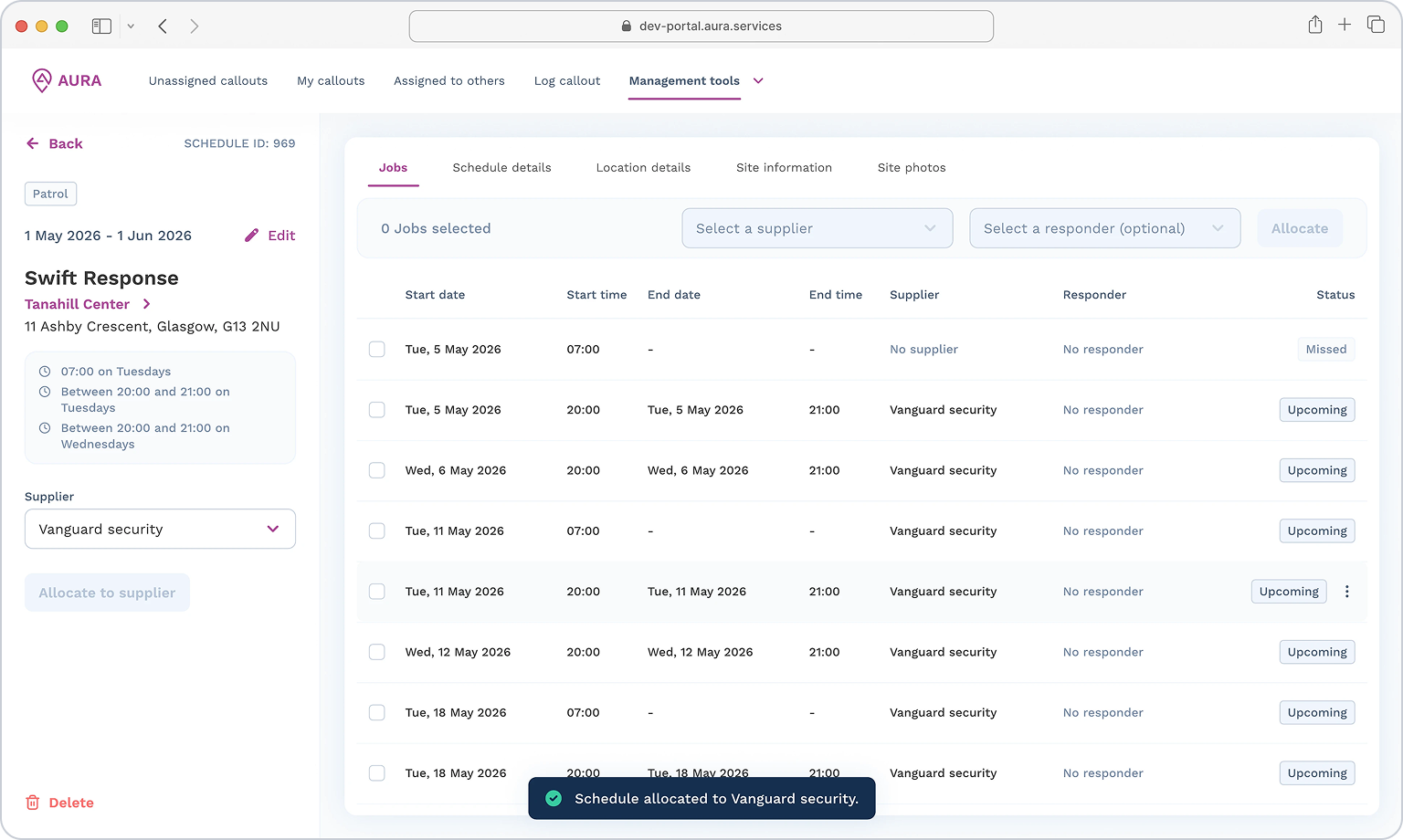Screen dimensions: 1403x840
Task: Click the Allocate button
Action: [x=1300, y=228]
